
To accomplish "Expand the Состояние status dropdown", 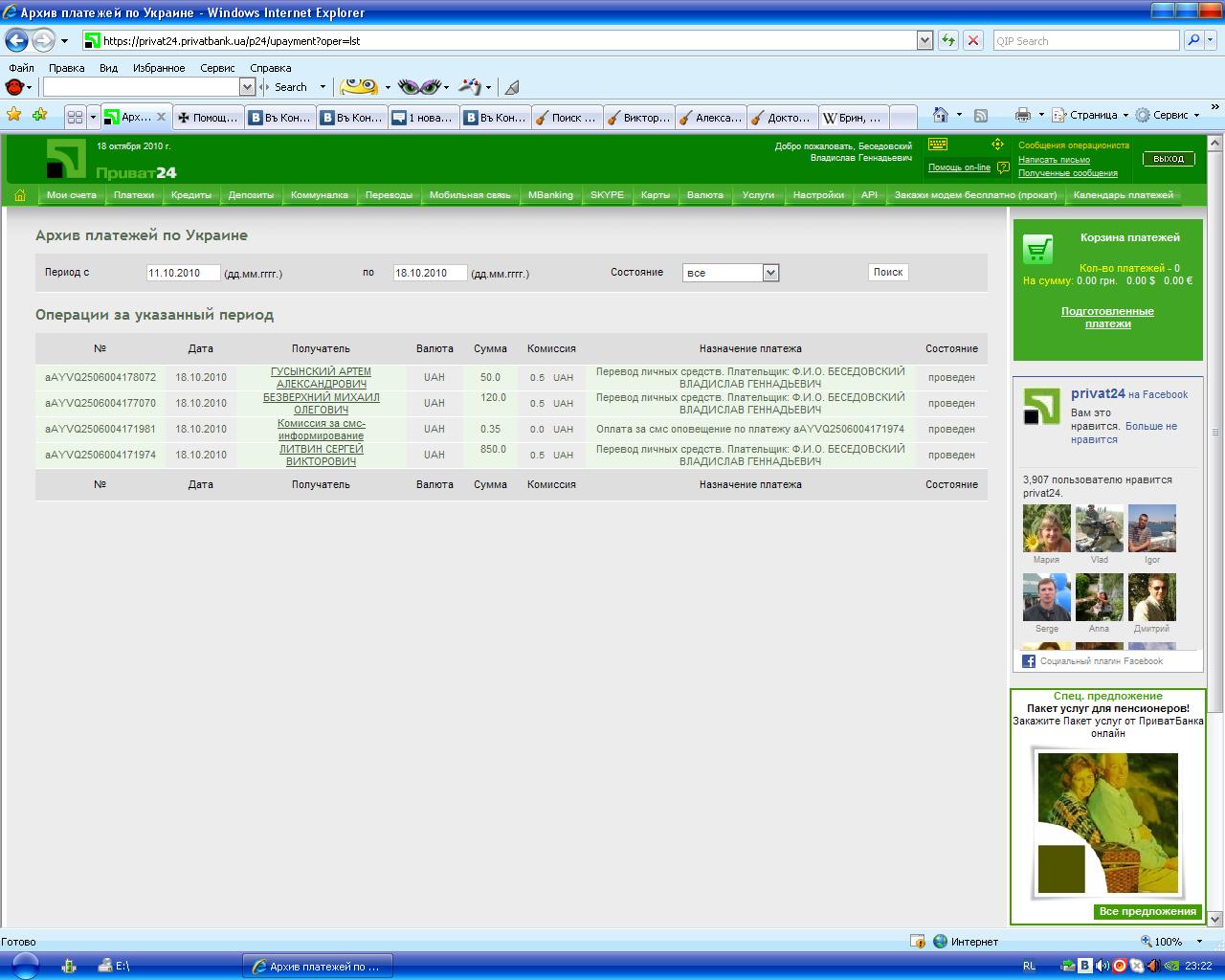I will coord(770,273).
